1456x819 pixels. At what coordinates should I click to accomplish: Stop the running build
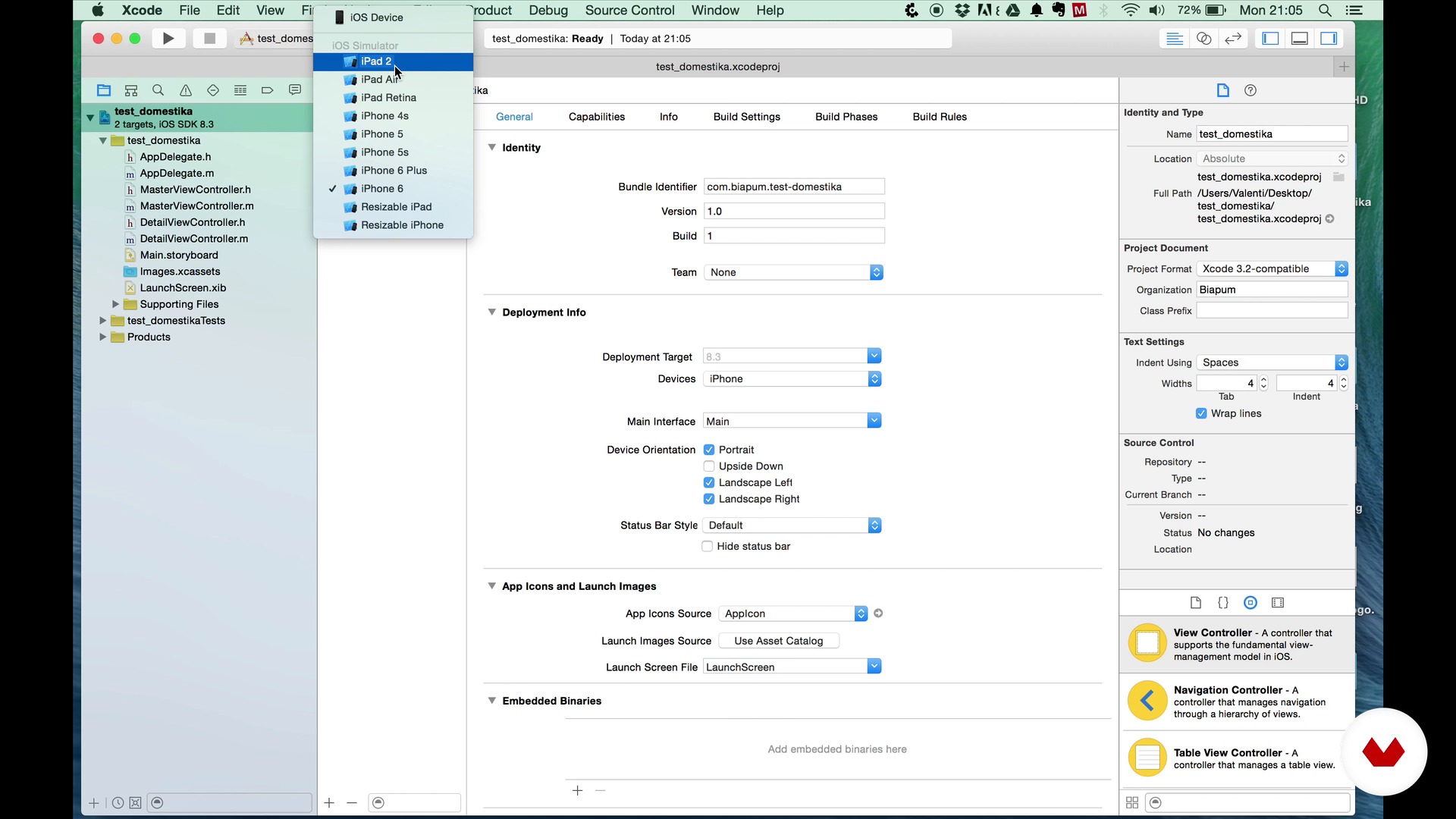pos(210,39)
